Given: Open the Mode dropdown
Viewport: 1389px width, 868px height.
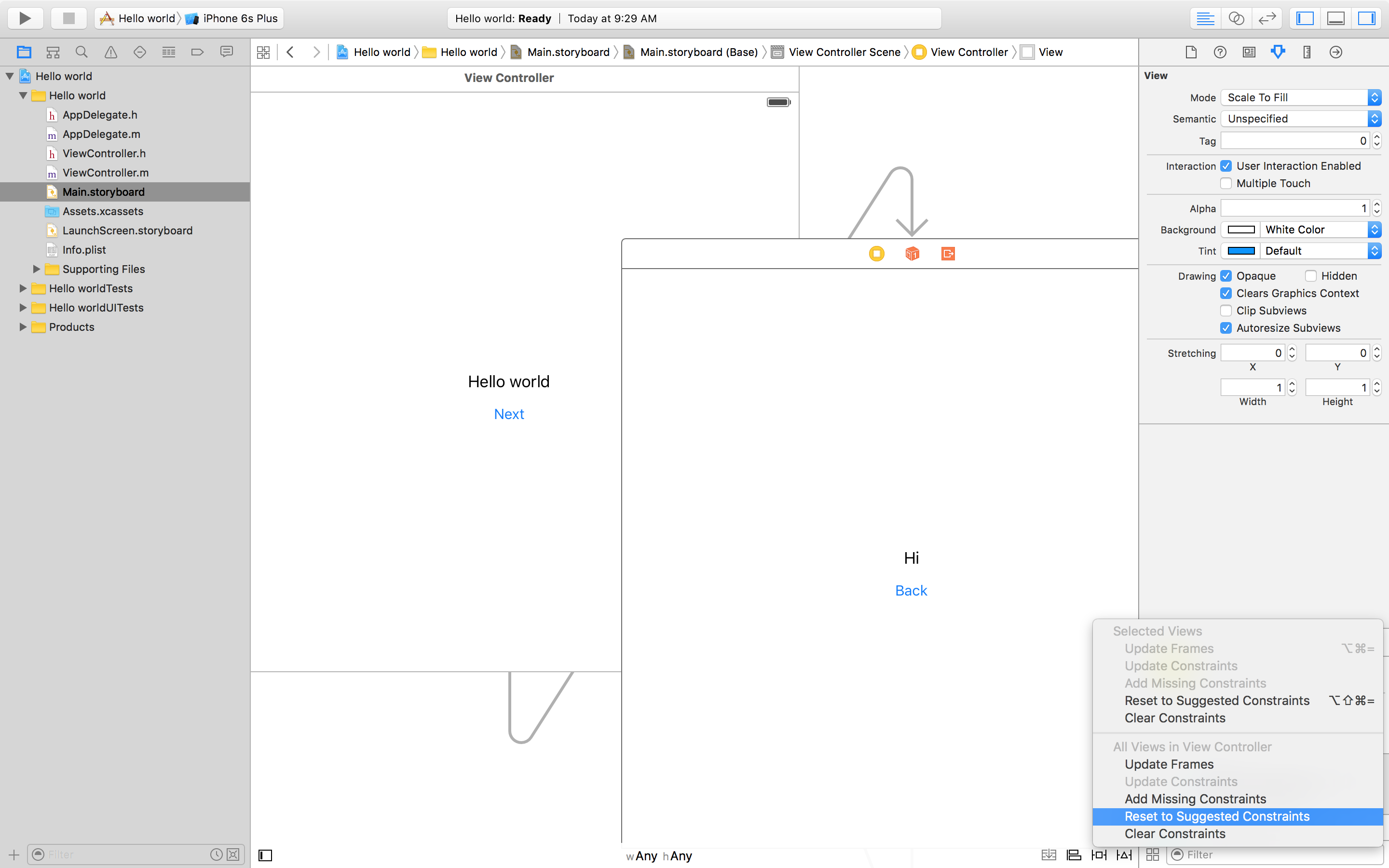Looking at the screenshot, I should [1300, 97].
